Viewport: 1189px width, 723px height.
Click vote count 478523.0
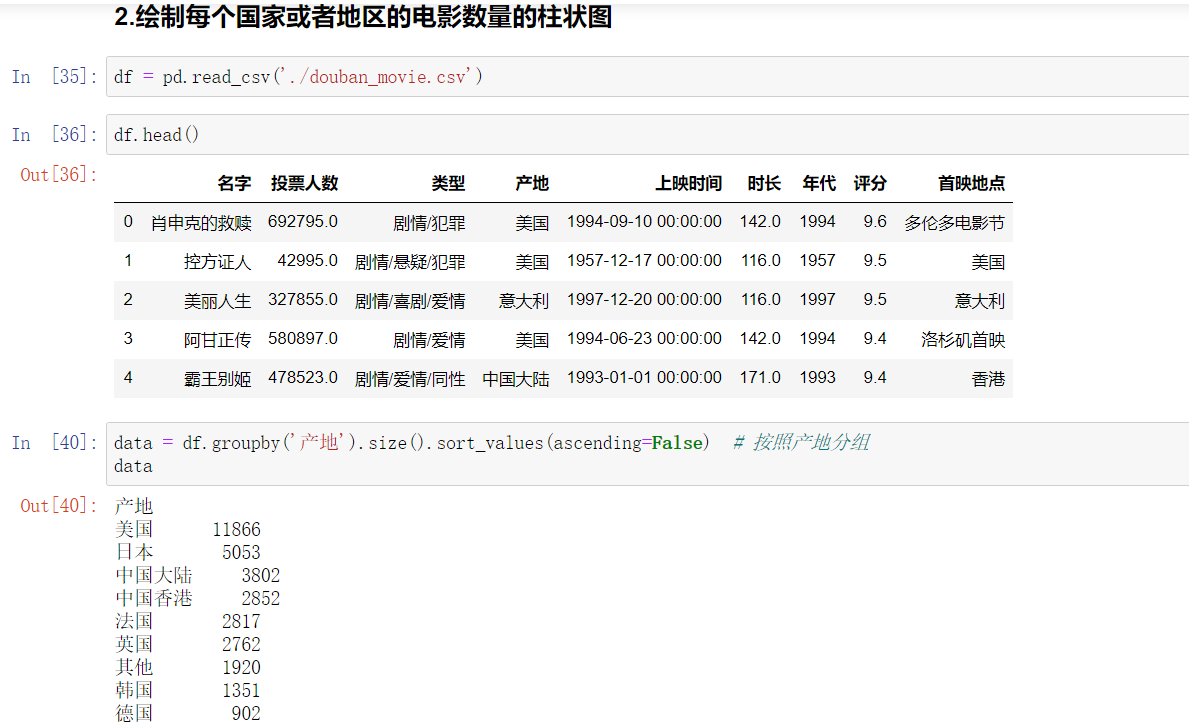[303, 377]
